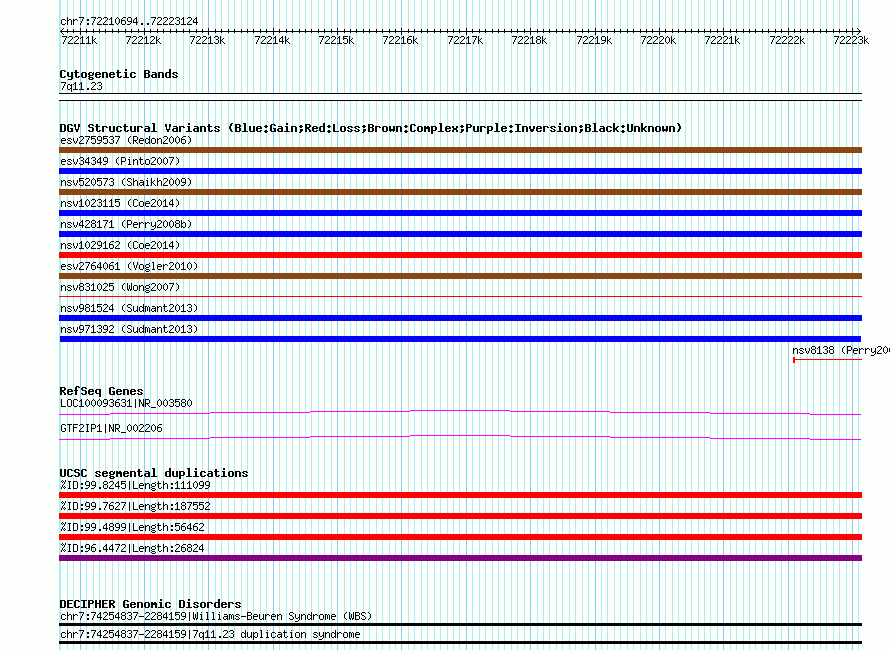Click the DECIPHER Genomic Disorders heading

pos(150,604)
